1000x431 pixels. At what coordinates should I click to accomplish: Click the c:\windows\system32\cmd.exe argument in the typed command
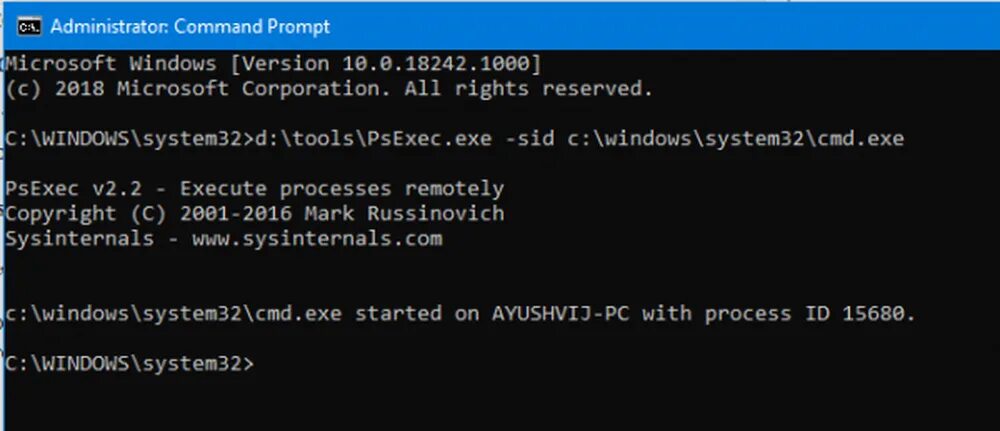(735, 138)
